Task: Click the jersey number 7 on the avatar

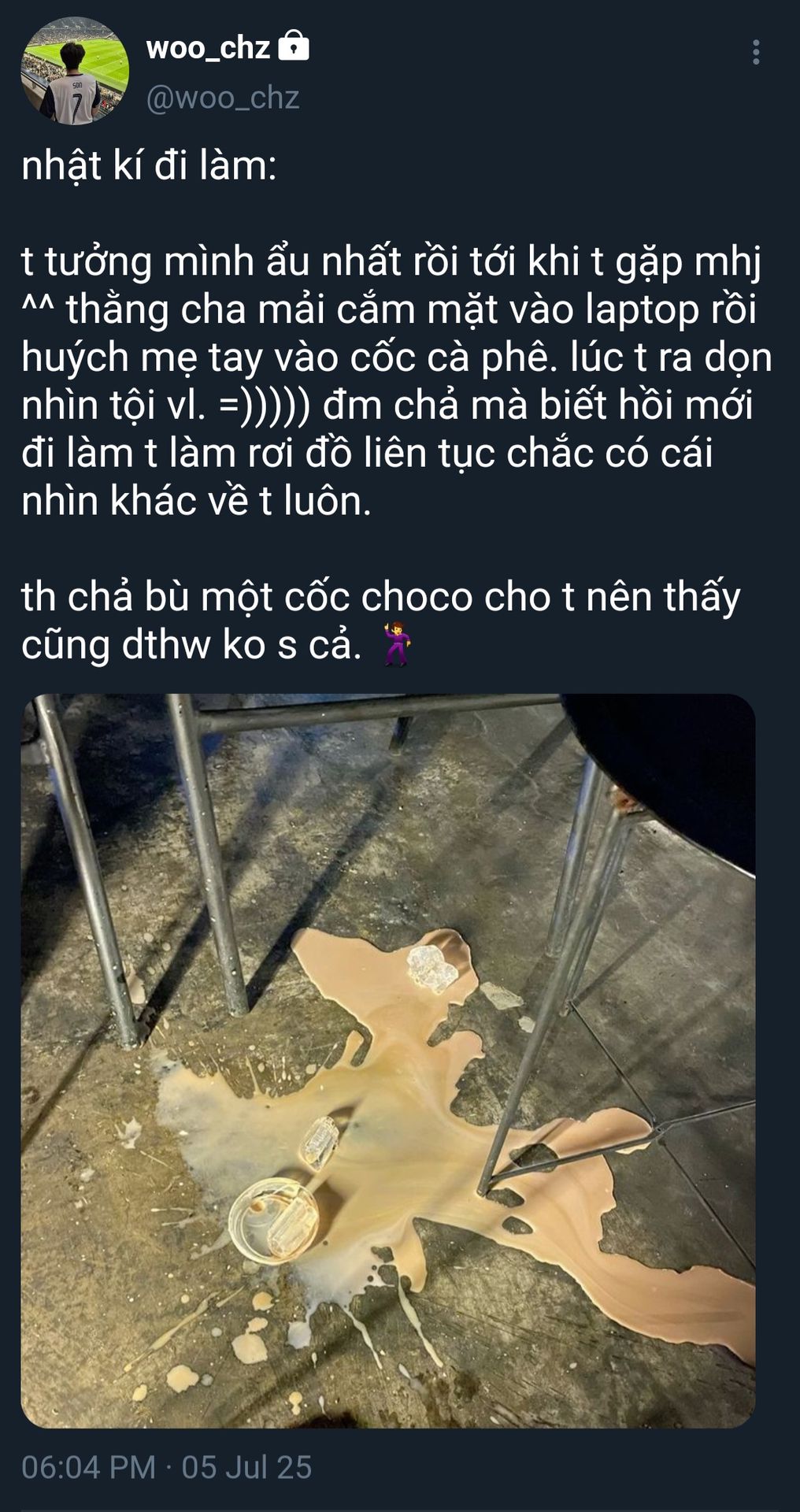Action: point(76,109)
